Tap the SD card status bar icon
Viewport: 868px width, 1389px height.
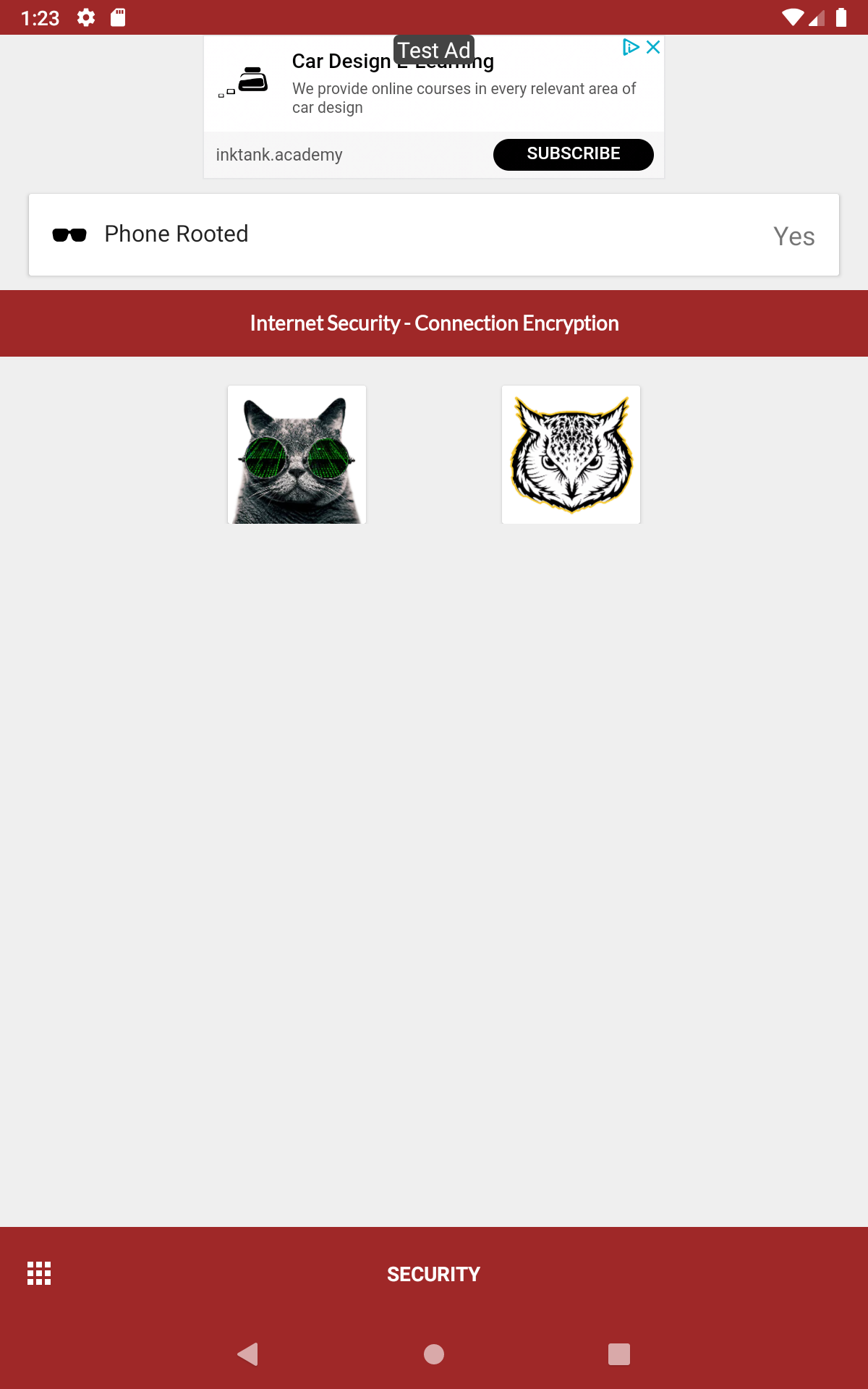[118, 17]
